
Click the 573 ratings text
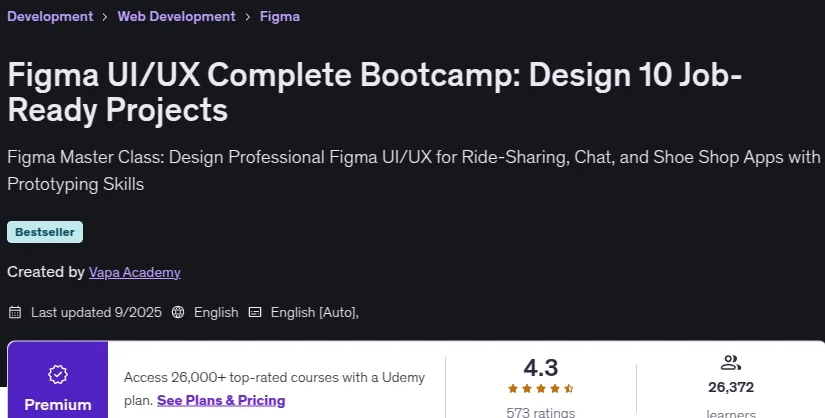[541, 412]
